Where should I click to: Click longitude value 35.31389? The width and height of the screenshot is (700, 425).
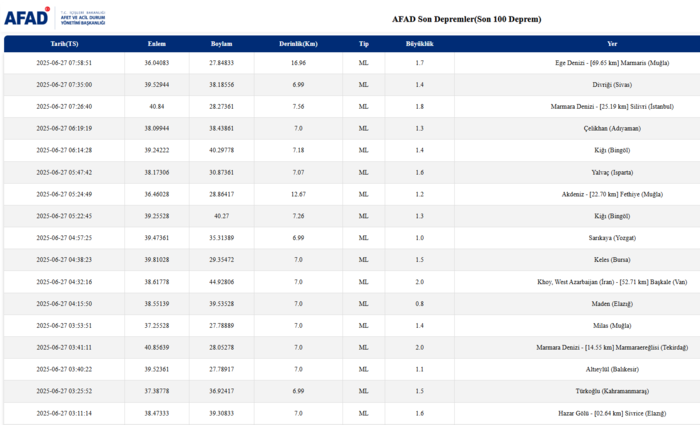pyautogui.click(x=221, y=238)
